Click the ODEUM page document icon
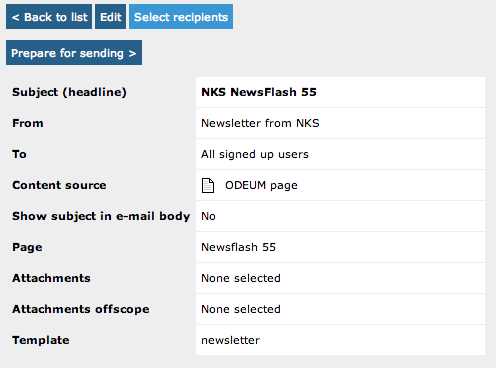 [208, 185]
